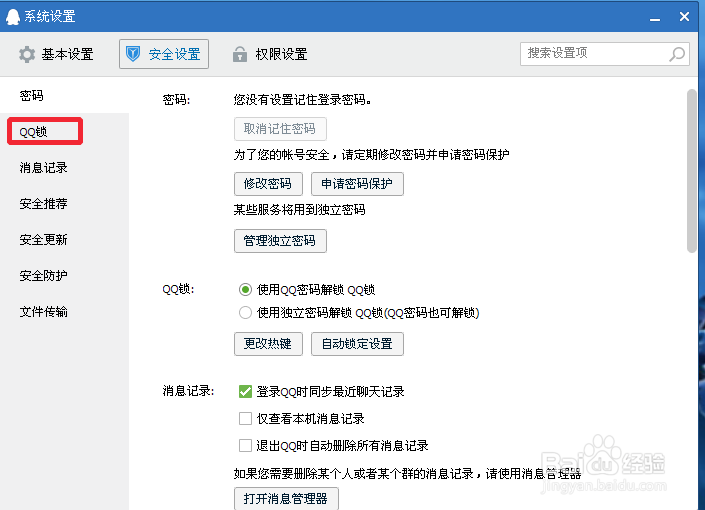Open the 权限设置 tab
This screenshot has width=705, height=510.
coord(270,54)
